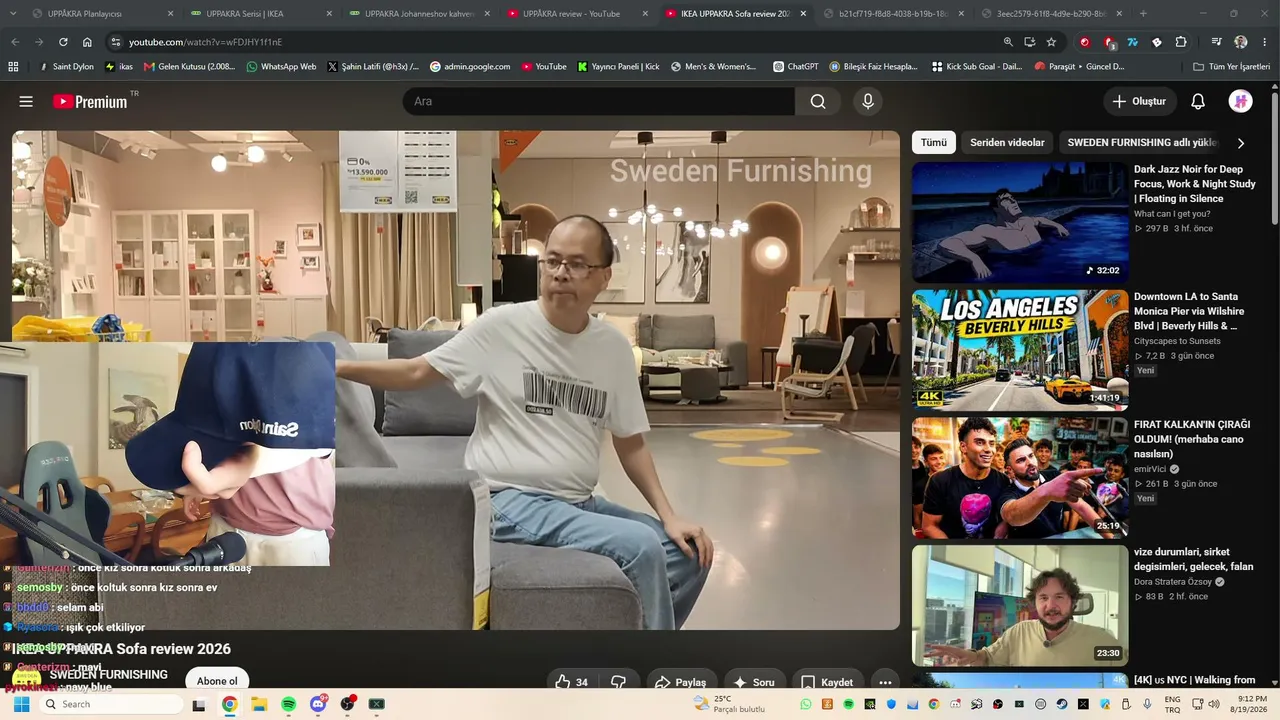Viewport: 1280px width, 720px height.
Task: Go back in Chrome history
Action: point(15,42)
